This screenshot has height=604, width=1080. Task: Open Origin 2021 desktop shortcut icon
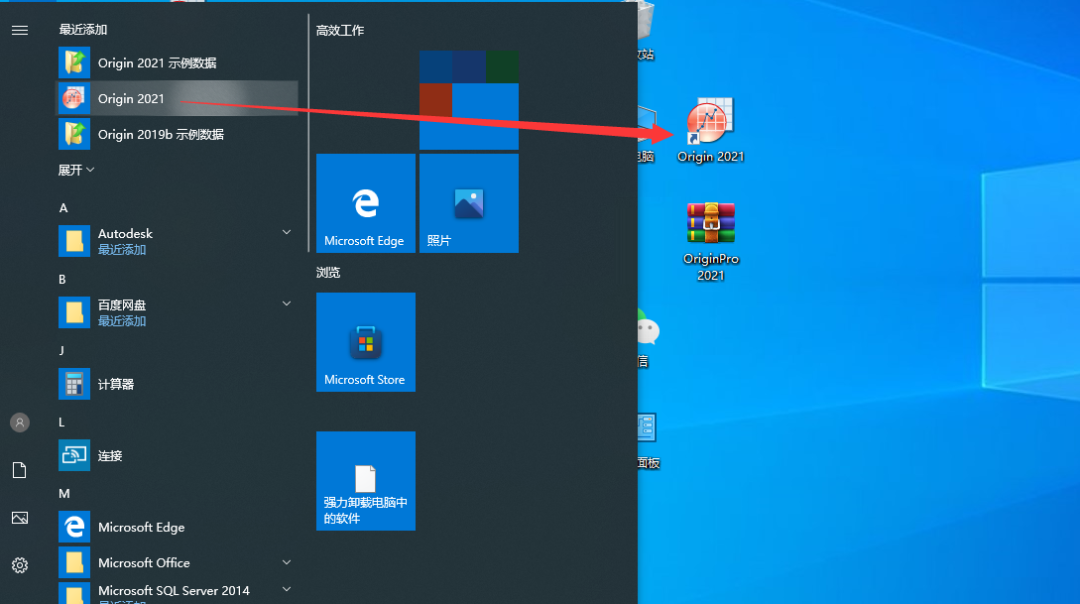point(710,125)
